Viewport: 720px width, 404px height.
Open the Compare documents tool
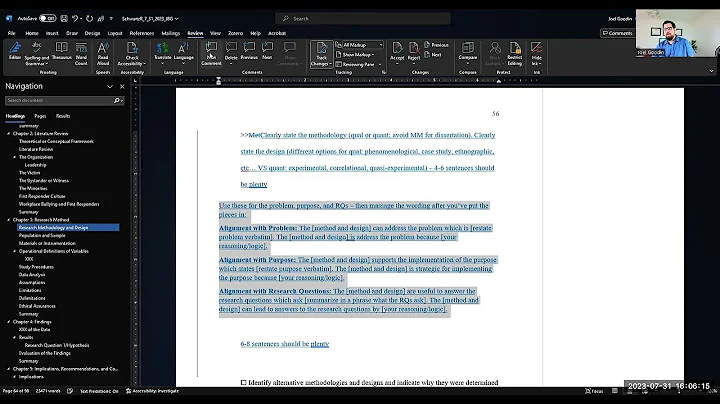click(467, 53)
